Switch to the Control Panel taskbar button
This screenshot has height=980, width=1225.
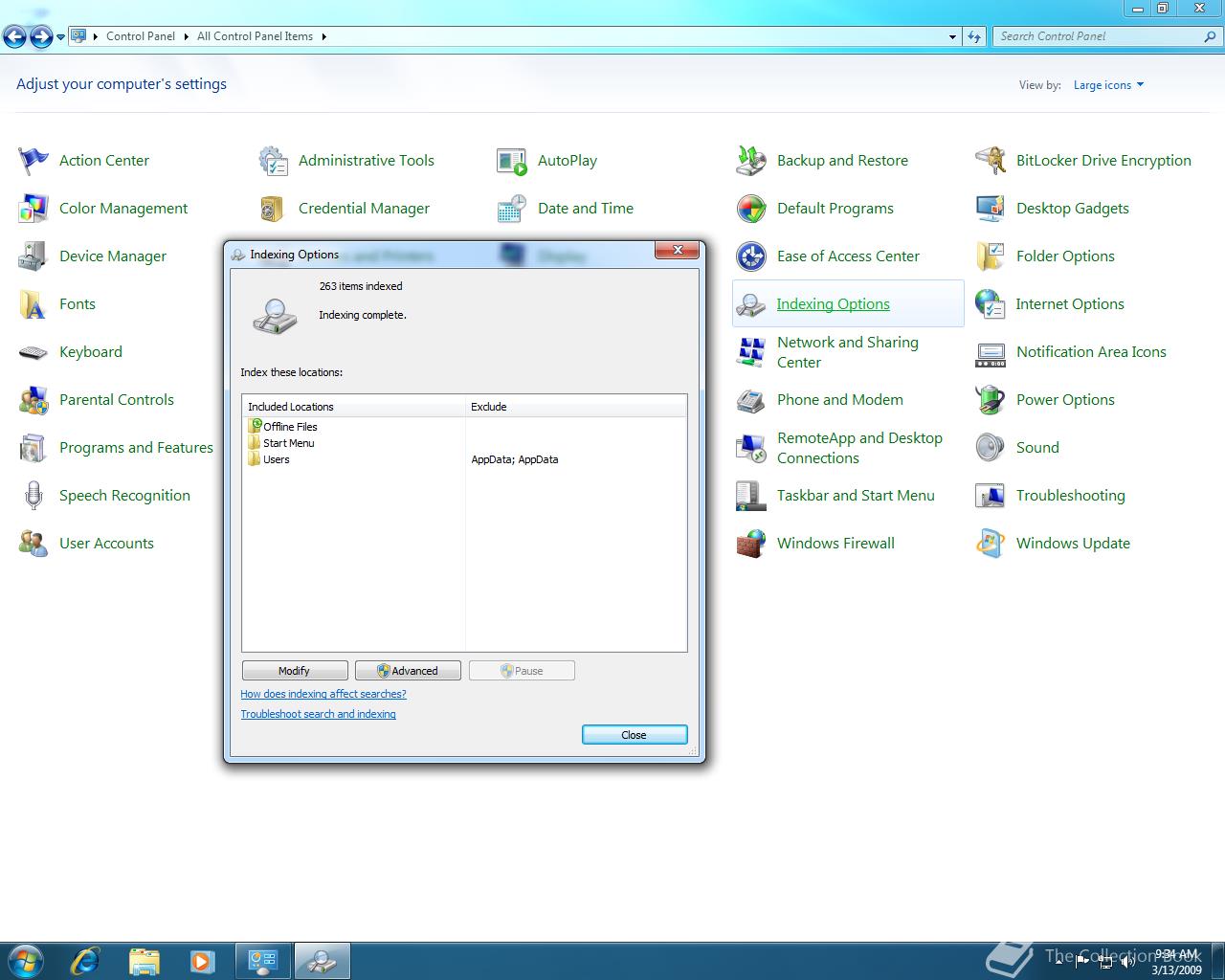[x=263, y=961]
